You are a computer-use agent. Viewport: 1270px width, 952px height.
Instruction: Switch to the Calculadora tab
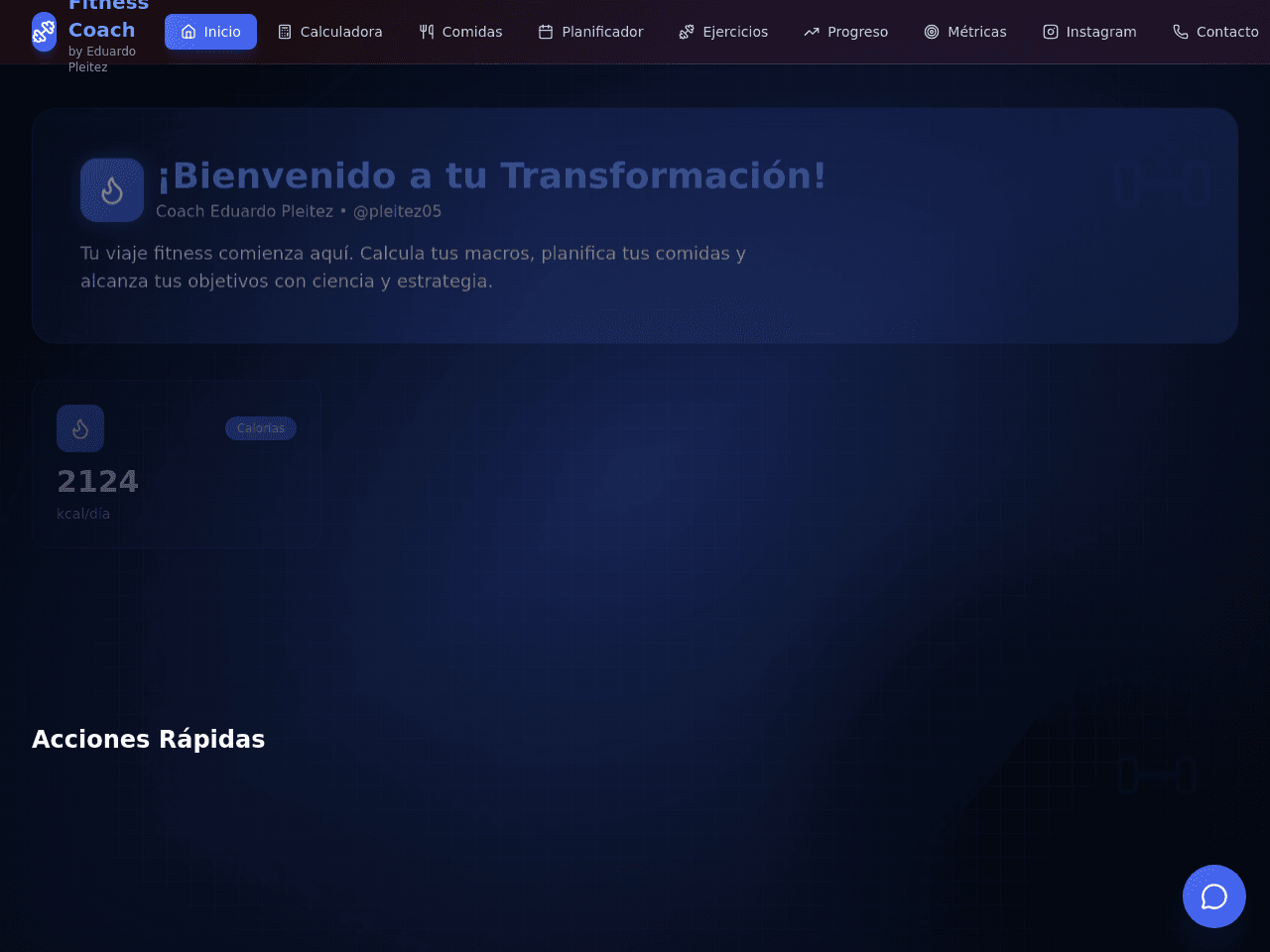(329, 32)
